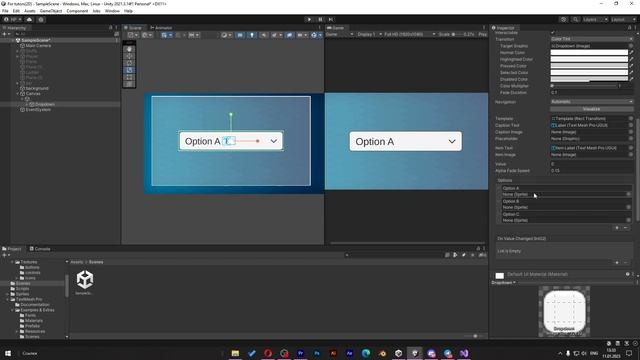Select the SampleScene asset thumbnail
This screenshot has height=360, width=640.
pyautogui.click(x=84, y=279)
